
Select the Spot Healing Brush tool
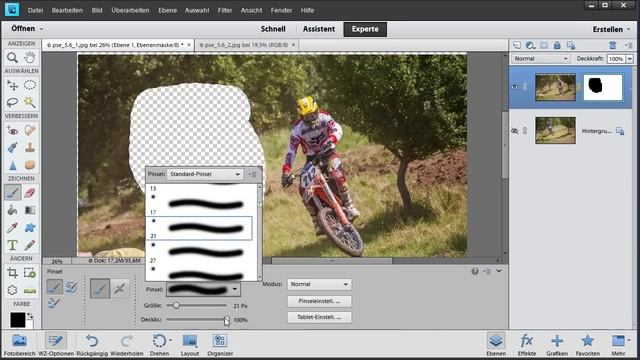[29, 131]
